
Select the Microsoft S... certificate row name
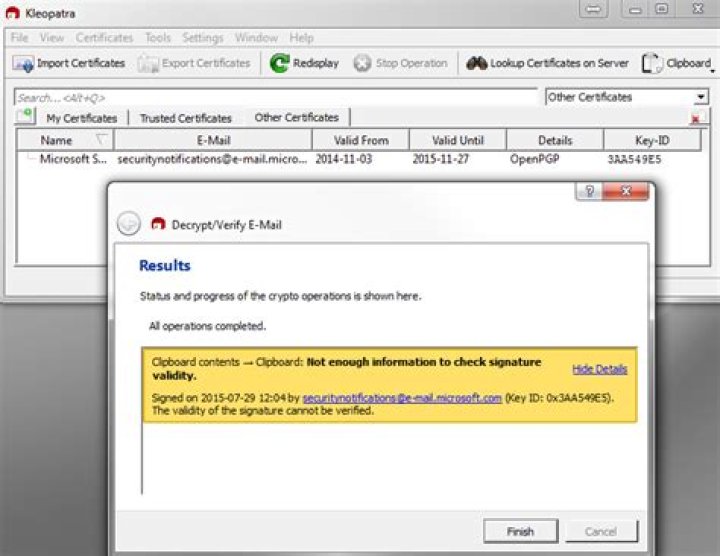tap(73, 159)
